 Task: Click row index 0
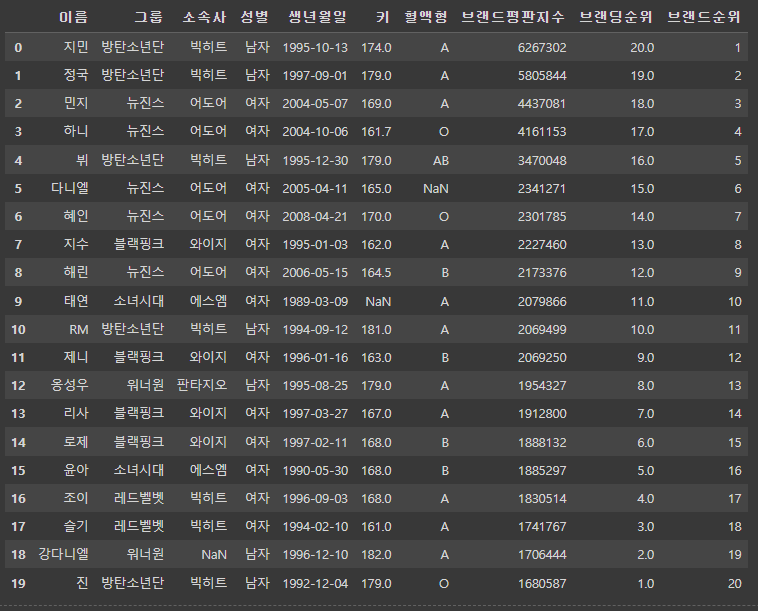point(18,48)
